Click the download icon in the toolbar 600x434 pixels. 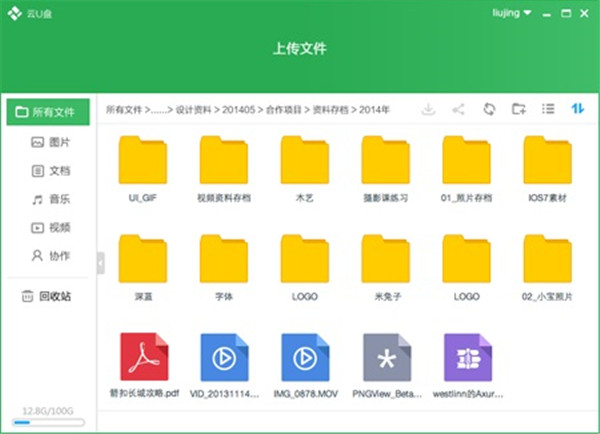point(428,109)
